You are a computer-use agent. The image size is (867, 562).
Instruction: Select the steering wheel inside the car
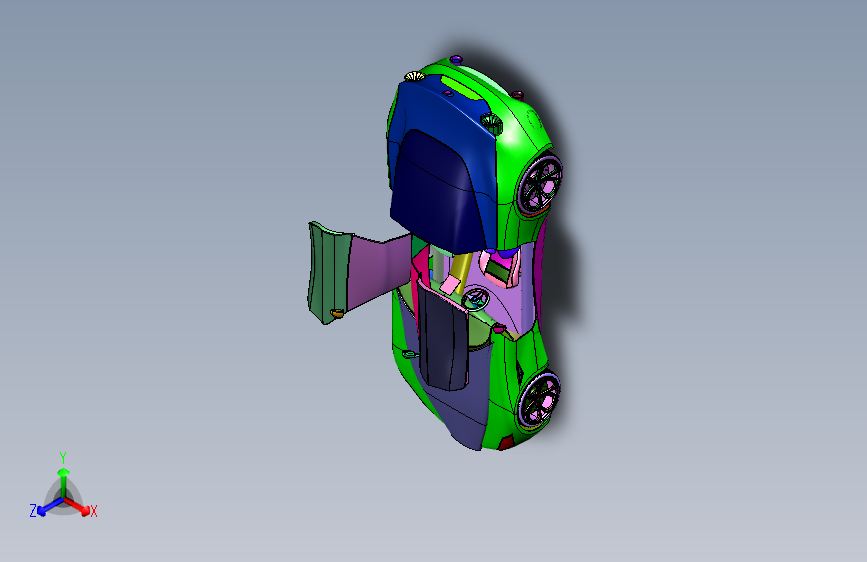(475, 299)
